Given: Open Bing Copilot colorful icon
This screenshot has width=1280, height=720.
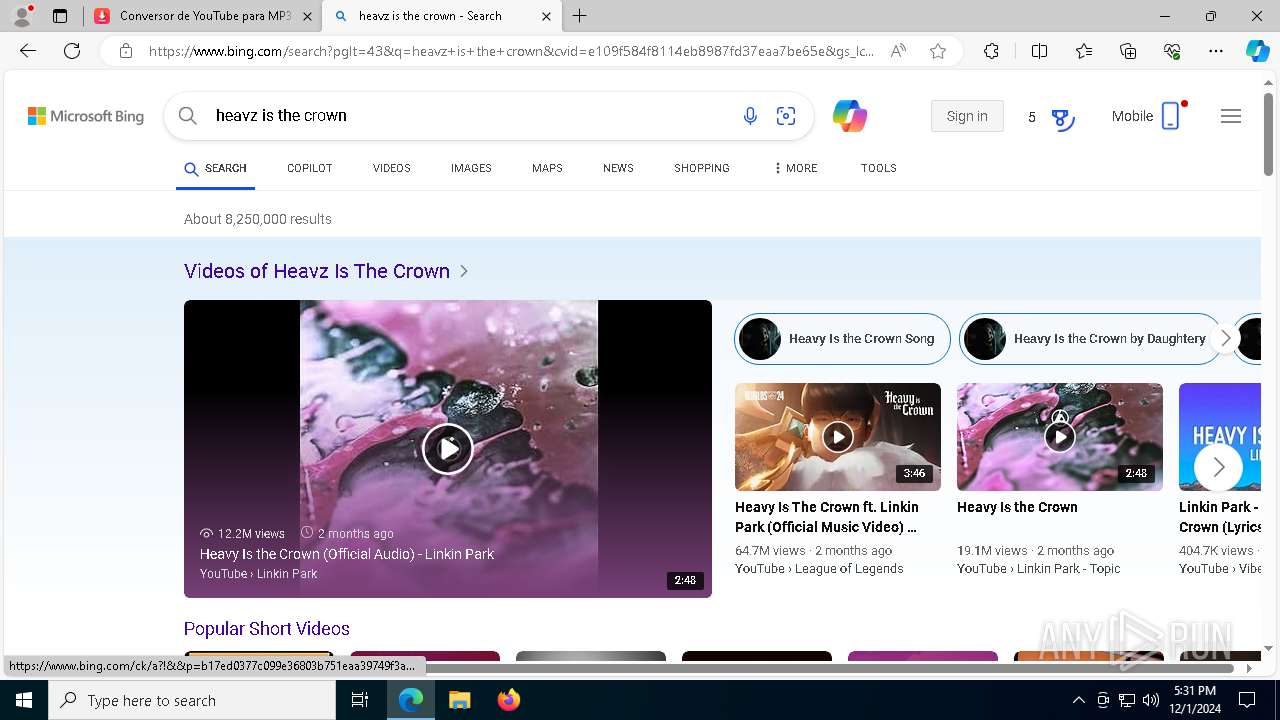Looking at the screenshot, I should tap(850, 116).
